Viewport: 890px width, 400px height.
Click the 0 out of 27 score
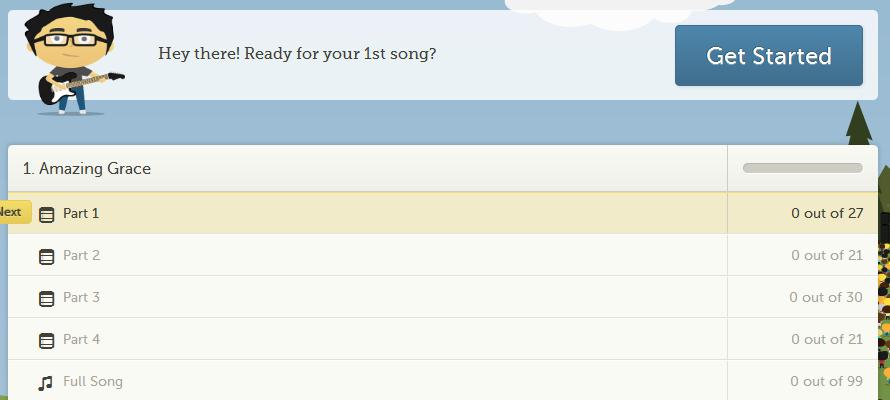827,213
